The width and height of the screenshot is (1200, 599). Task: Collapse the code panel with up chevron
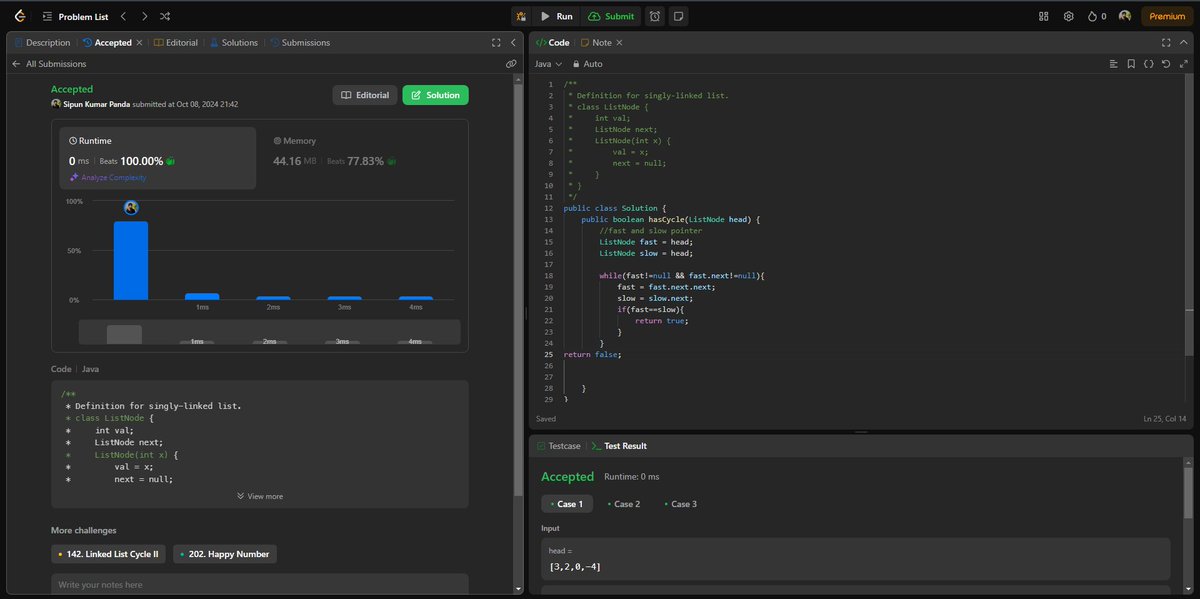(1183, 43)
